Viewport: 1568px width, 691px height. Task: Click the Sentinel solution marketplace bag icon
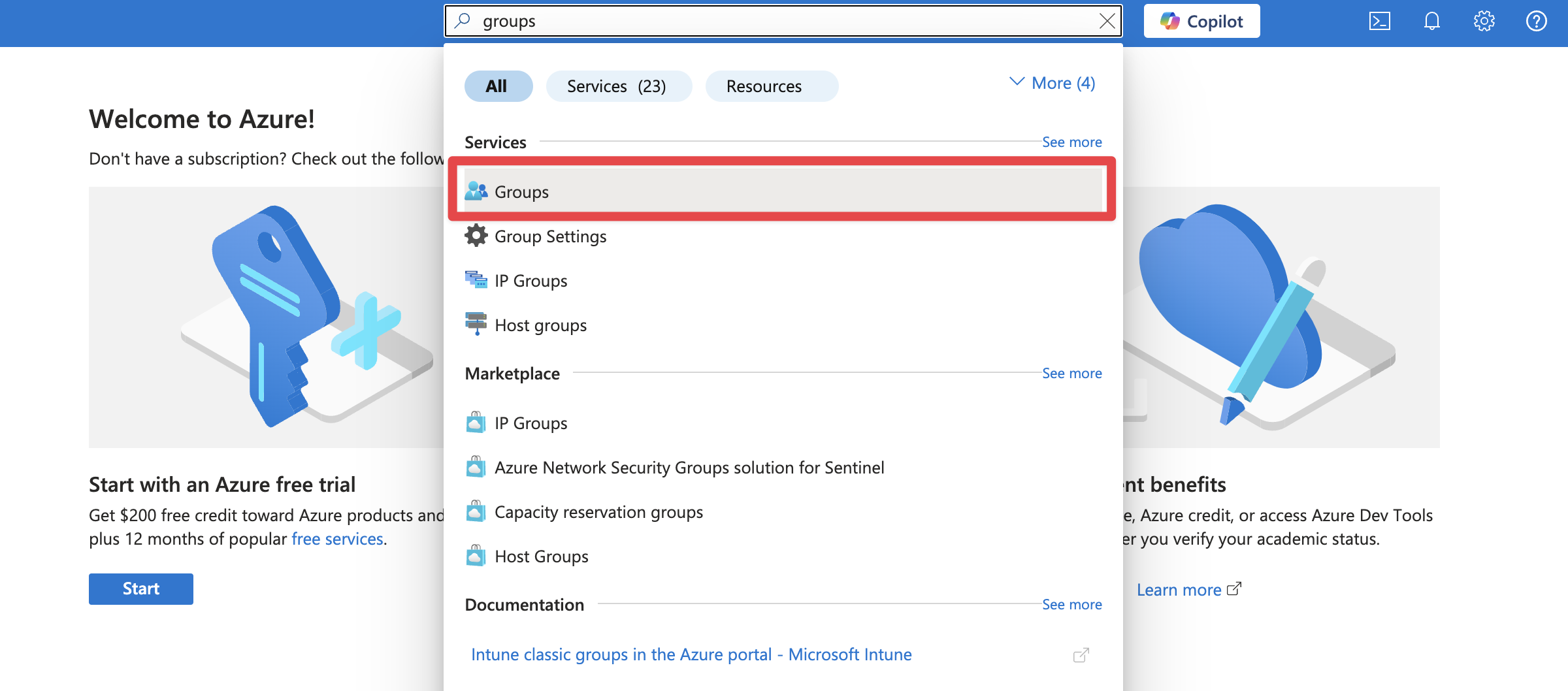click(x=476, y=466)
